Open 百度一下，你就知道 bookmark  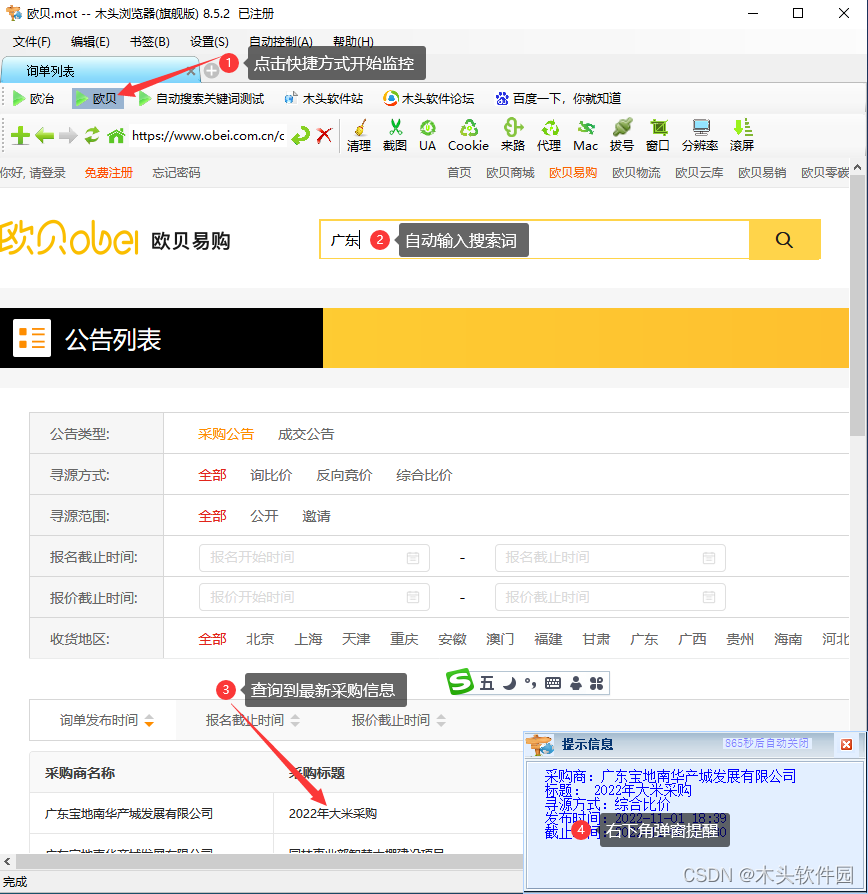click(558, 99)
